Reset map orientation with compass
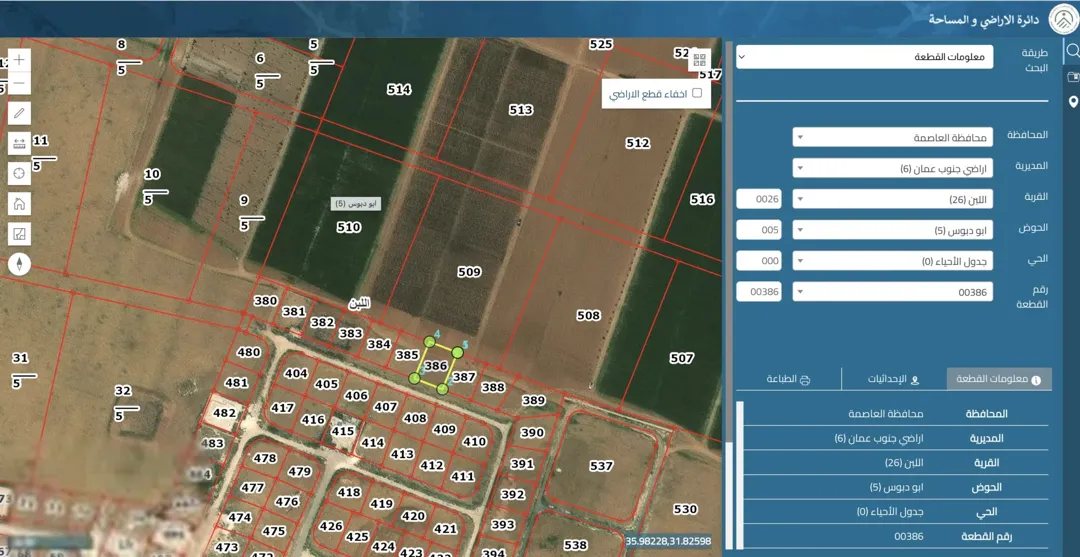 [x=19, y=264]
